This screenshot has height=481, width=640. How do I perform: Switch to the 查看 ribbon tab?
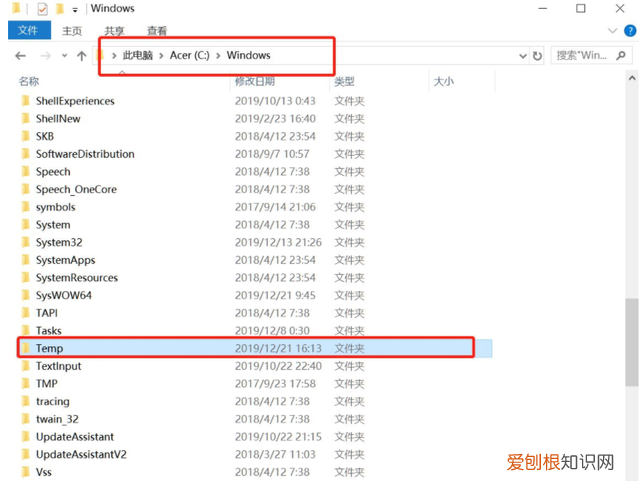(x=157, y=31)
